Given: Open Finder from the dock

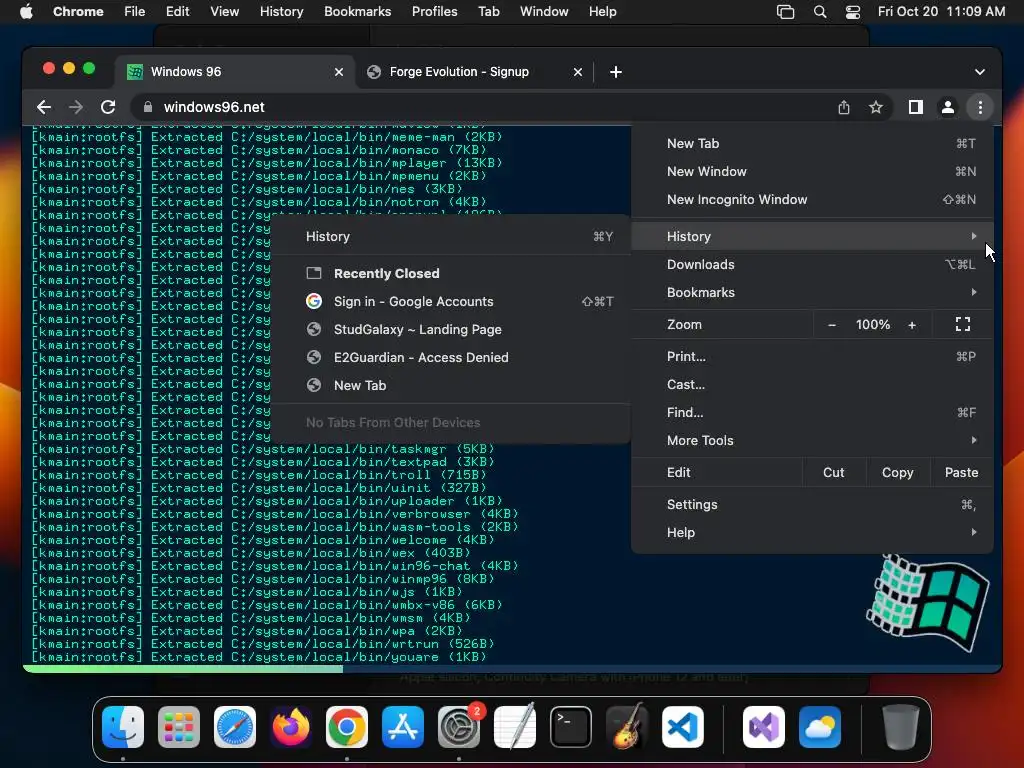Looking at the screenshot, I should coord(123,727).
